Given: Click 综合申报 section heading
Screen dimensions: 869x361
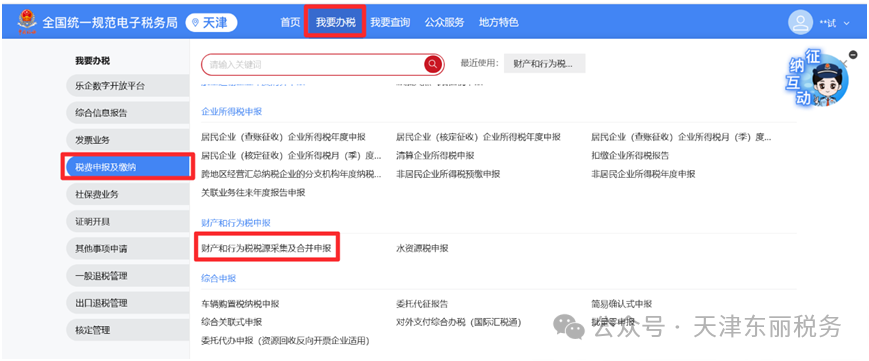Looking at the screenshot, I should pyautogui.click(x=219, y=278).
